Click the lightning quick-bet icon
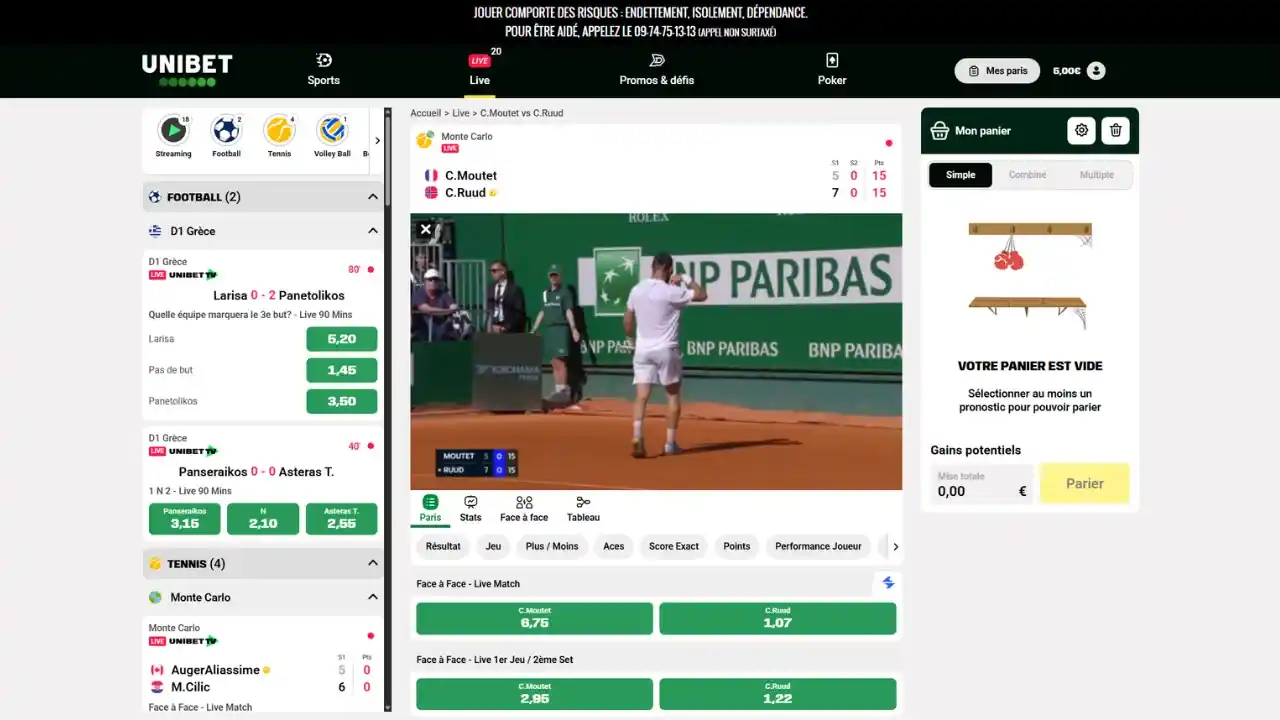 [x=888, y=583]
